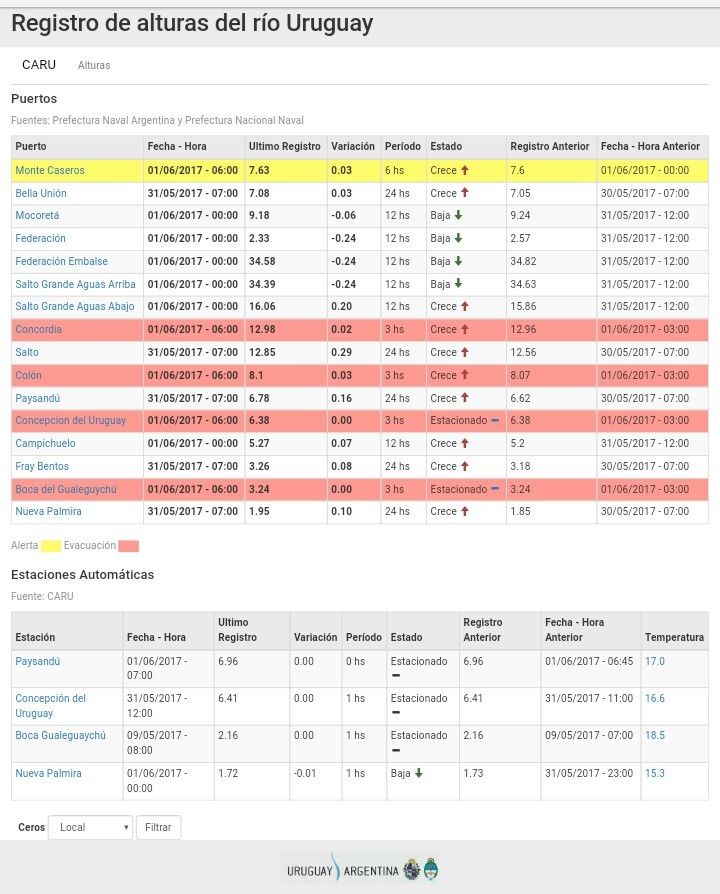Click the blue stationary icon for Concepcion del Uruguay
Screen dimensions: 720x894
495,421
